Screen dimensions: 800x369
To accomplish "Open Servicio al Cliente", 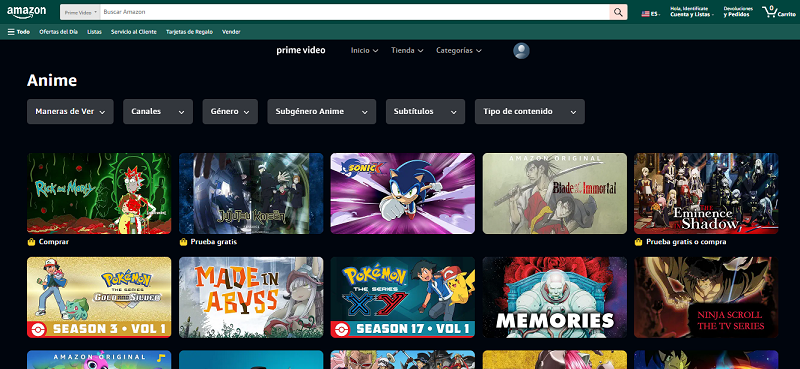I will 134,32.
